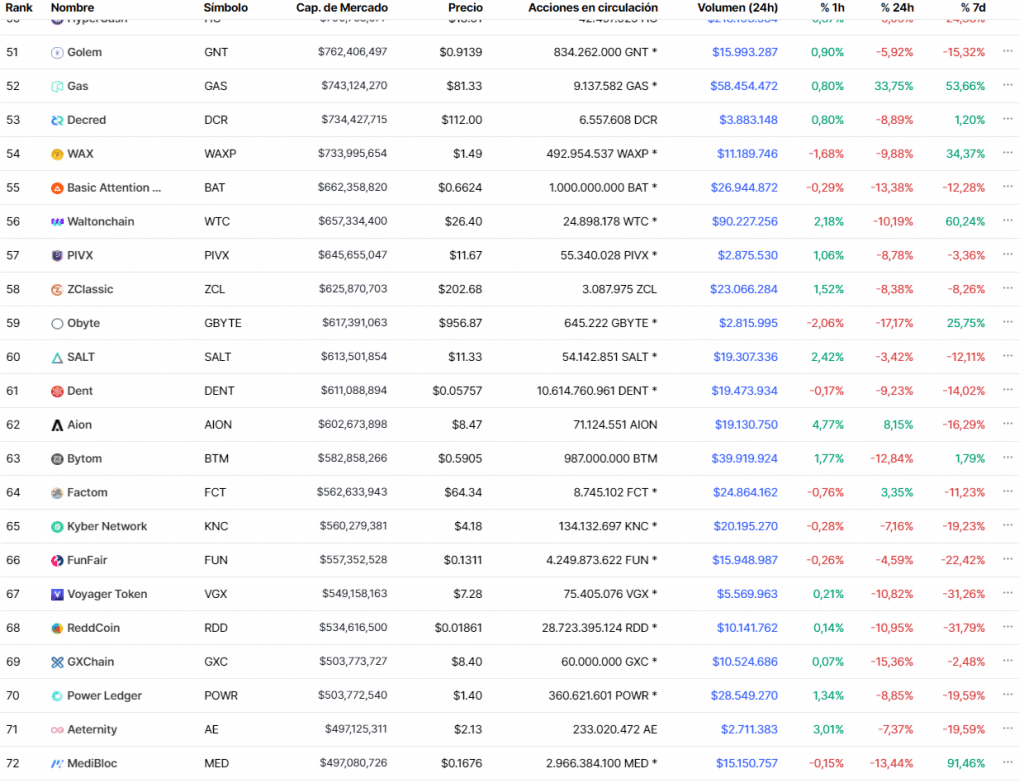
Task: Open the three-dot menu for MediBloc row
Action: 1008,762
